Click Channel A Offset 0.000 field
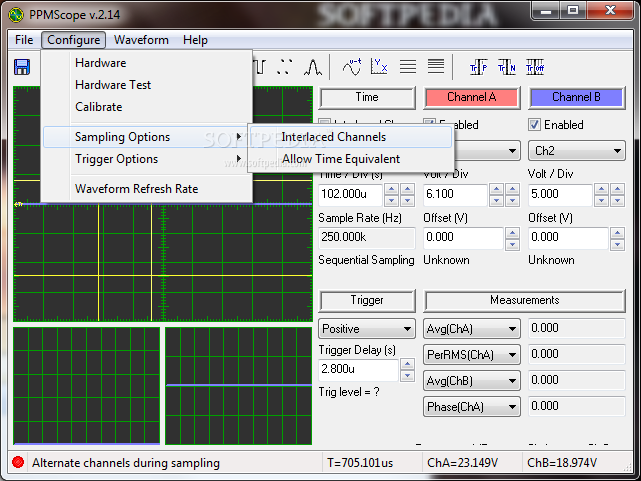The width and height of the screenshot is (641, 481). [x=463, y=237]
